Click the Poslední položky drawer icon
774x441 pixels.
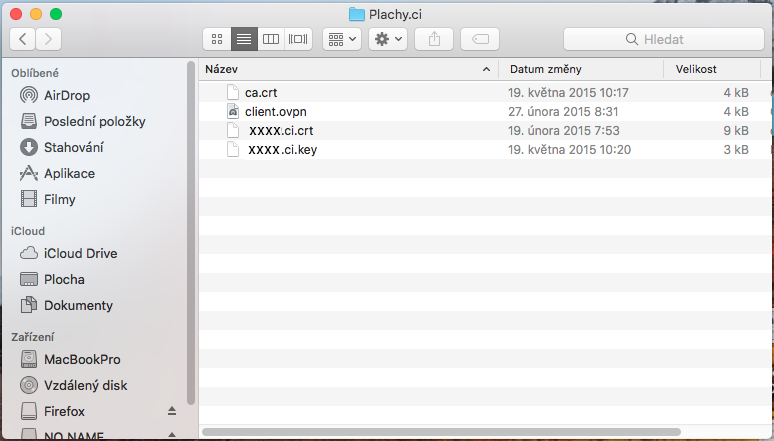[29, 121]
